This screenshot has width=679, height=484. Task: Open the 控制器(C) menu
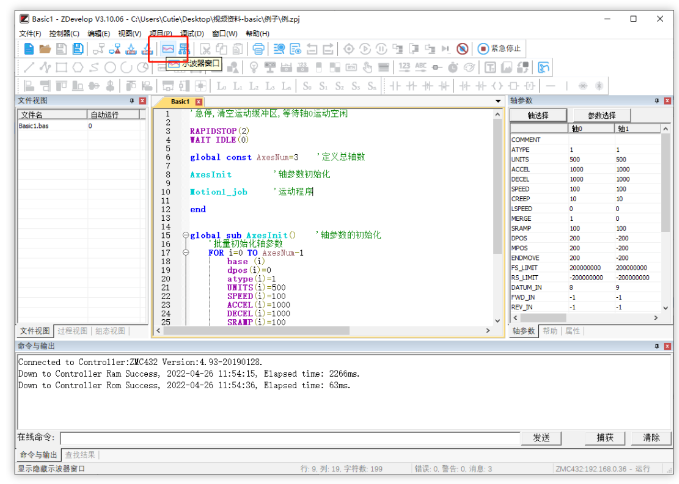(x=64, y=33)
